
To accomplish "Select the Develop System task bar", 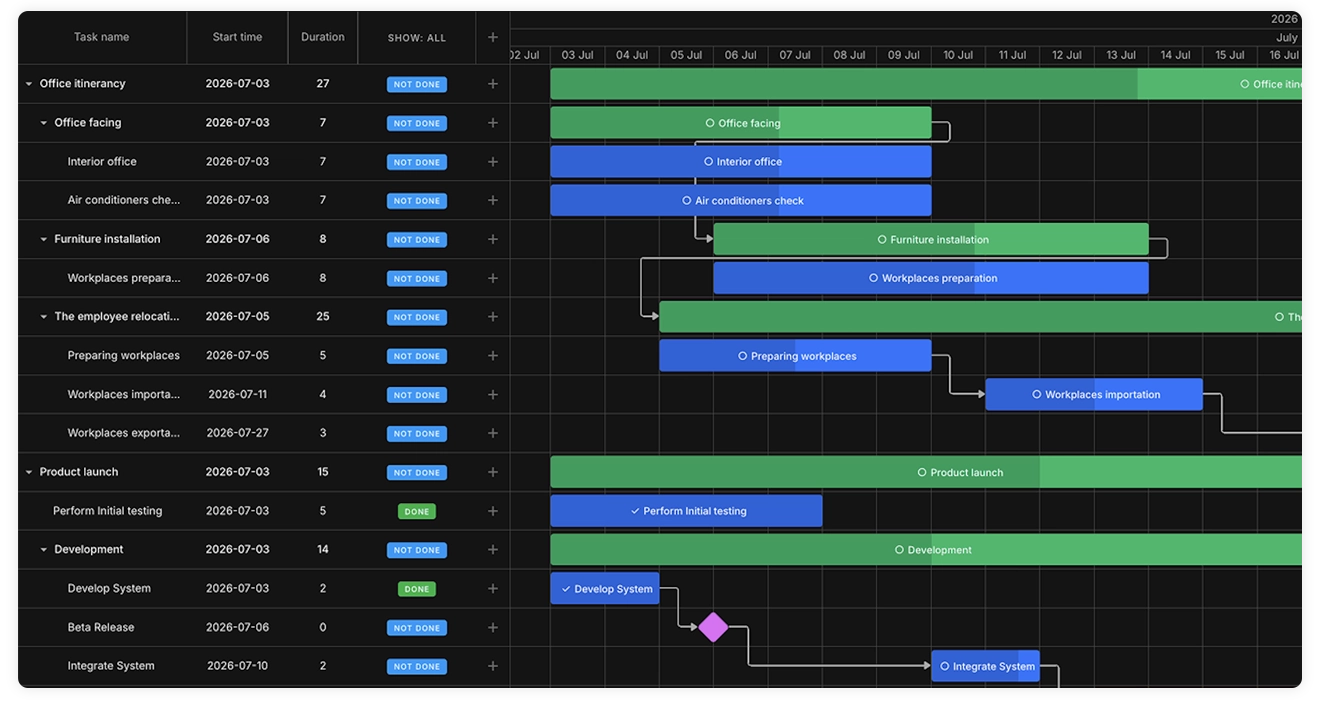I will 605,588.
